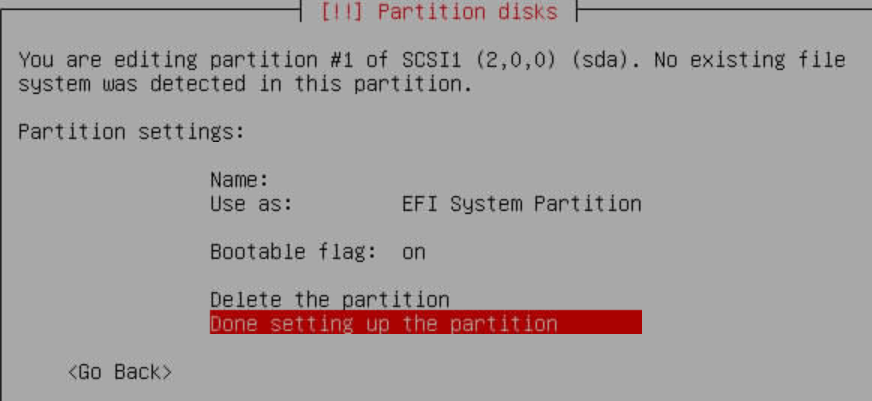Viewport: 872px width, 401px height.
Task: Select the Name: setting row
Action: click(x=425, y=180)
